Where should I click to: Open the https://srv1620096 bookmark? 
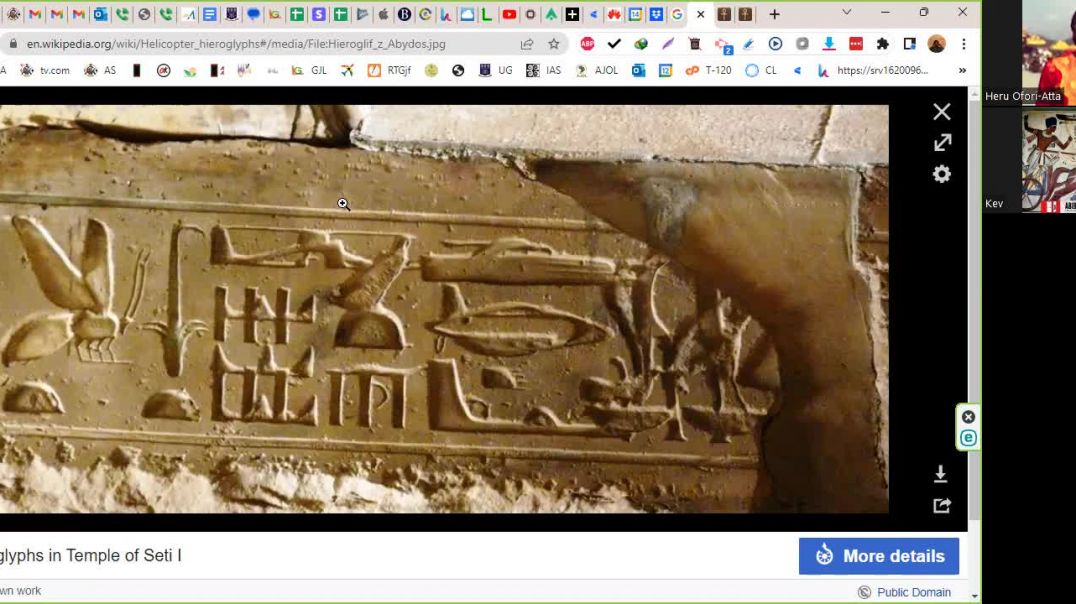point(872,70)
